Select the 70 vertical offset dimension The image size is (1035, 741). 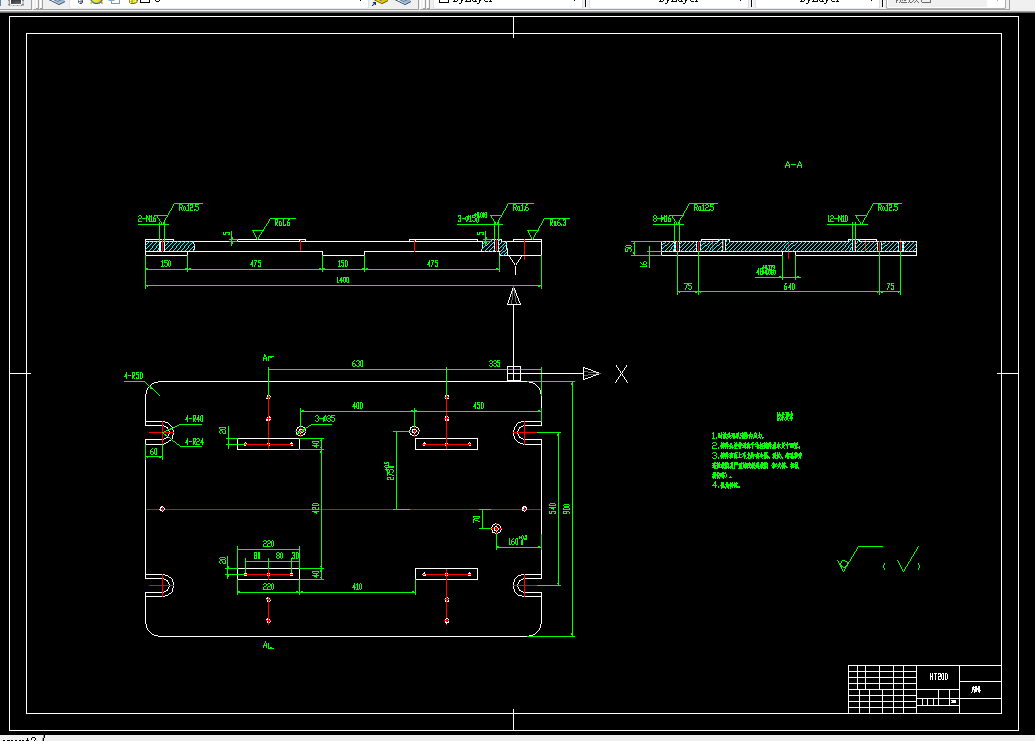tap(477, 519)
